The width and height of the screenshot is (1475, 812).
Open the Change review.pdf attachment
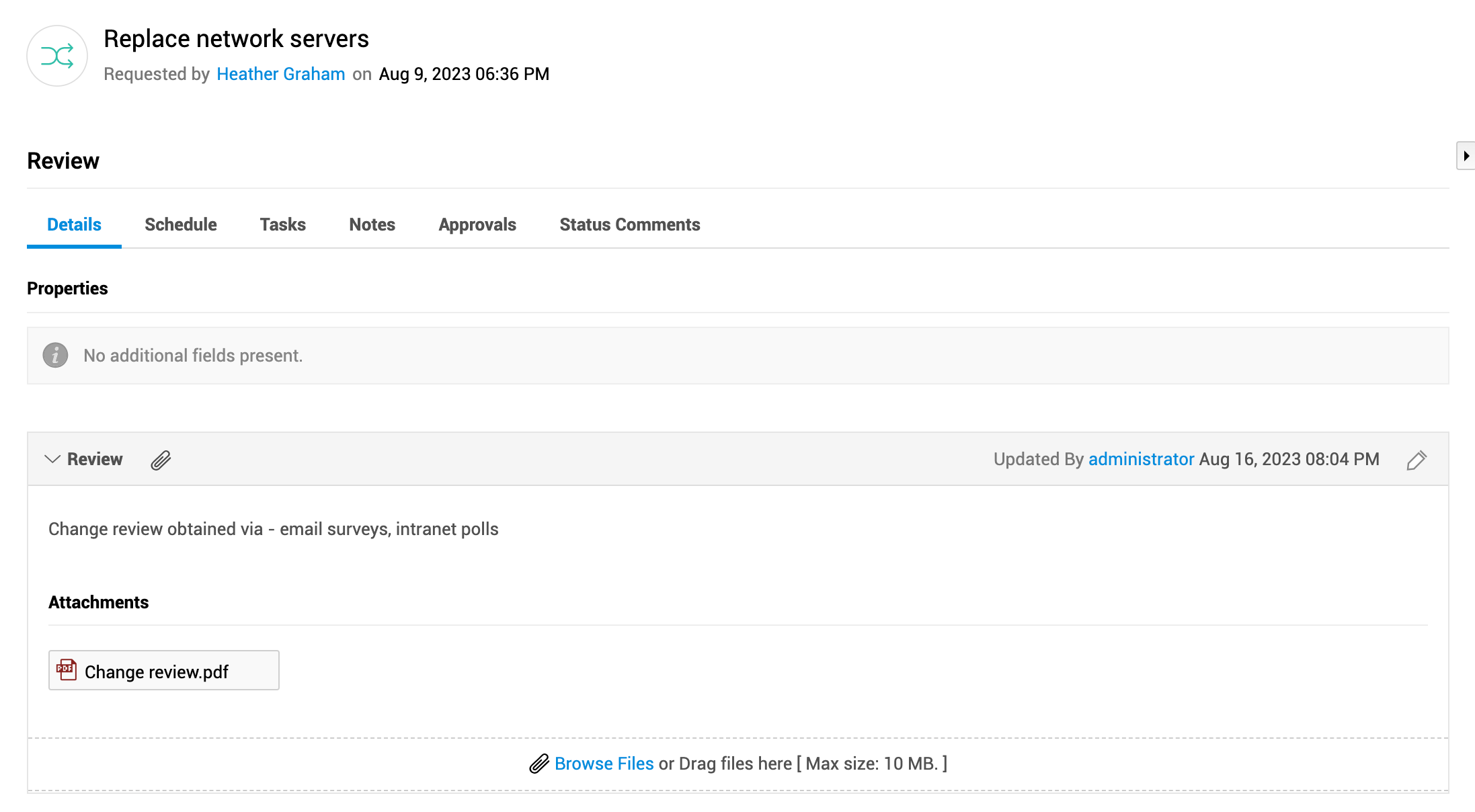156,672
